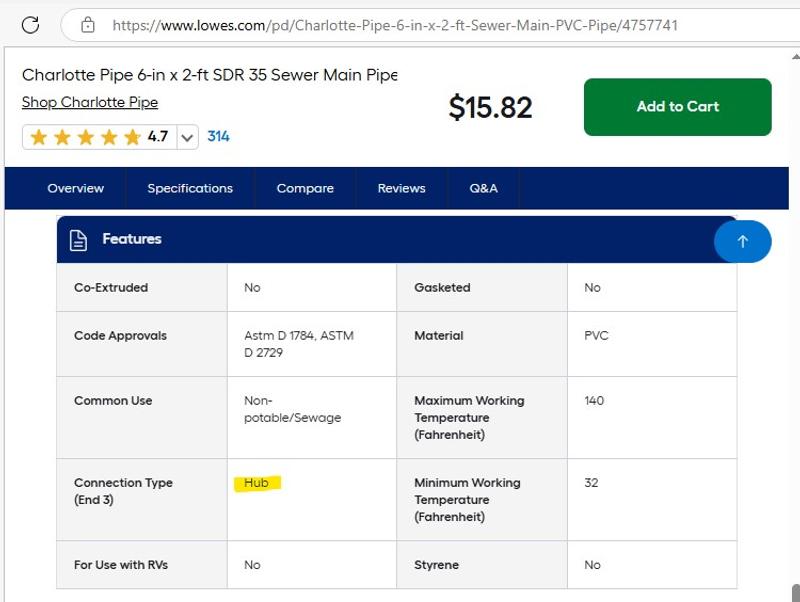The height and width of the screenshot is (602, 800).
Task: Click the 140 temperature value
Action: pyautogui.click(x=594, y=400)
